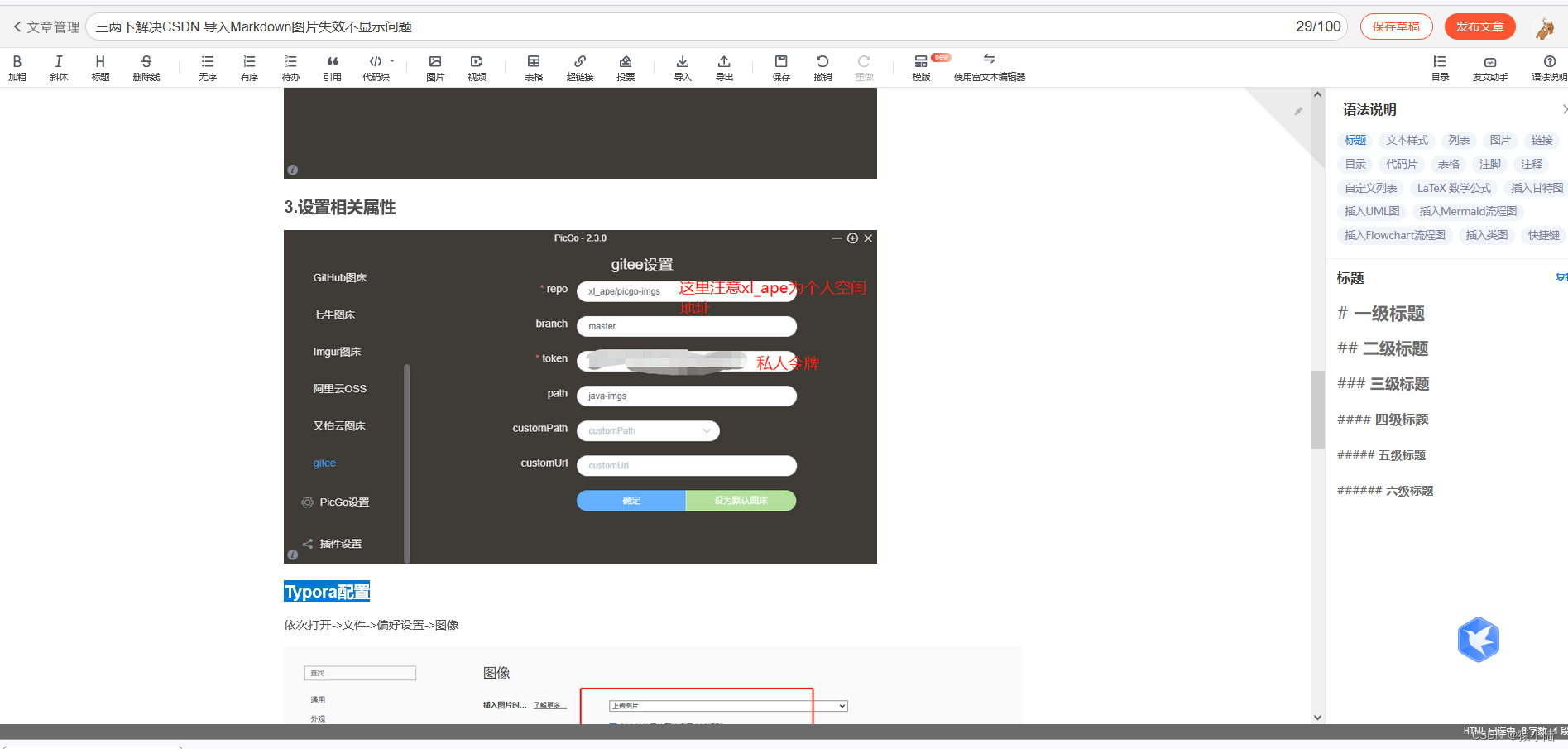1568x749 pixels.
Task: Insert an image with the 图片 icon
Action: tap(435, 68)
